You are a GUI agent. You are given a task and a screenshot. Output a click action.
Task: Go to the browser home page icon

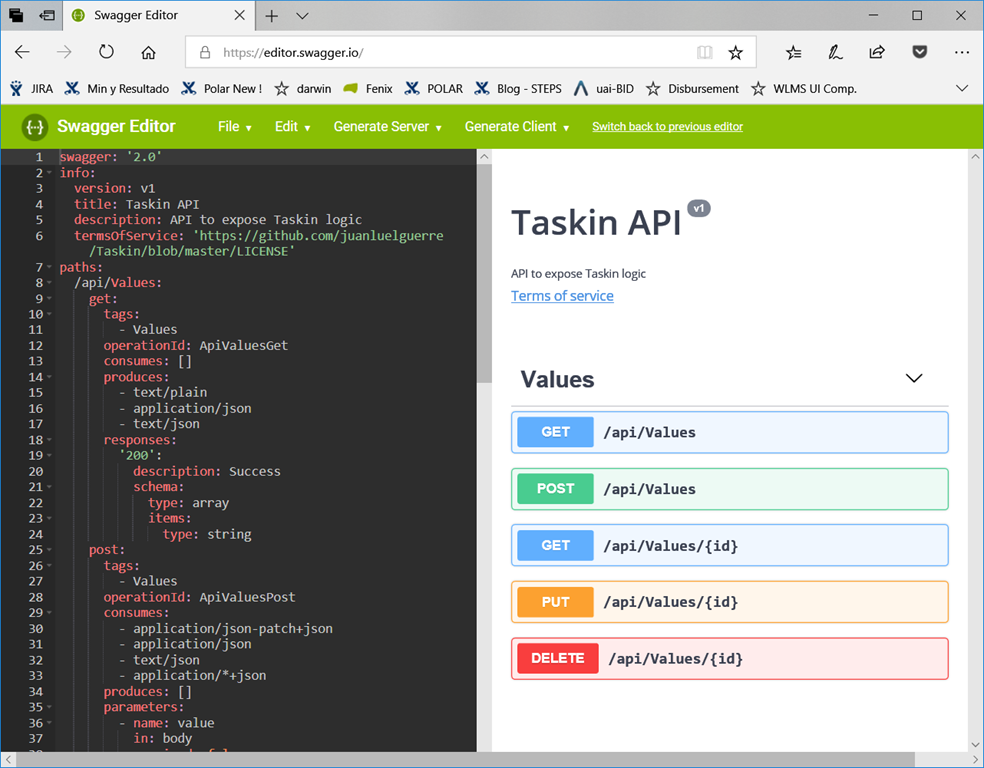click(148, 52)
